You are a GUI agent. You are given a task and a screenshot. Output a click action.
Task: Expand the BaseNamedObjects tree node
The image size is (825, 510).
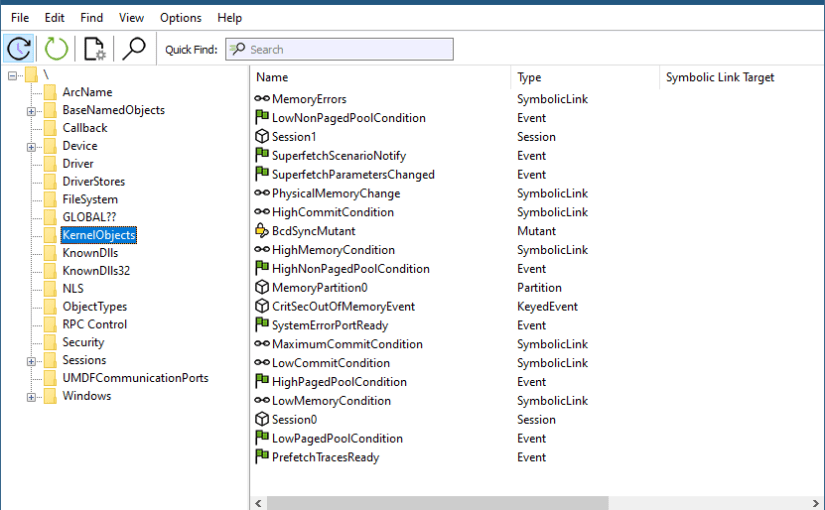32,112
